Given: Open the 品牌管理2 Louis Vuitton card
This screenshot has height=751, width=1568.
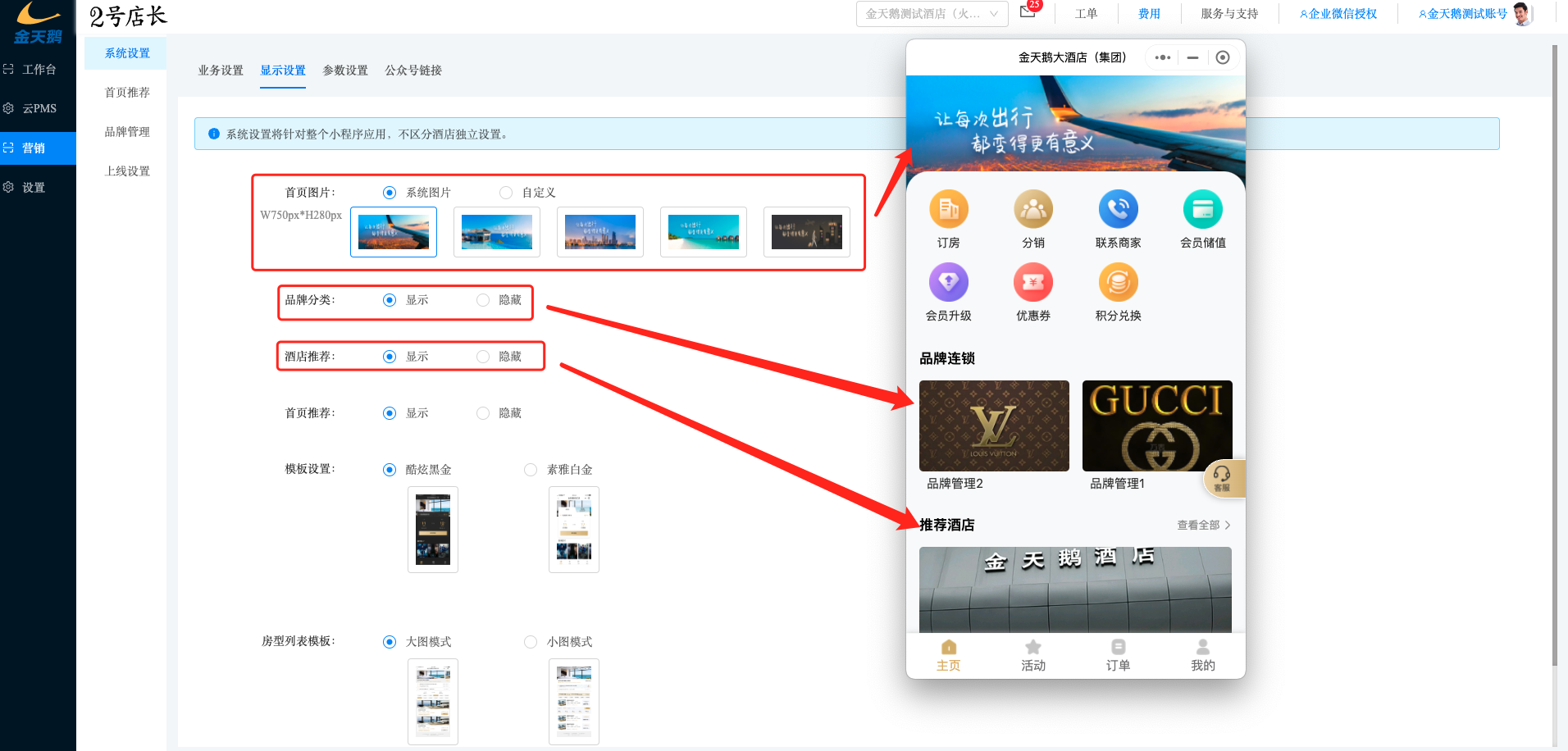Looking at the screenshot, I should 994,426.
